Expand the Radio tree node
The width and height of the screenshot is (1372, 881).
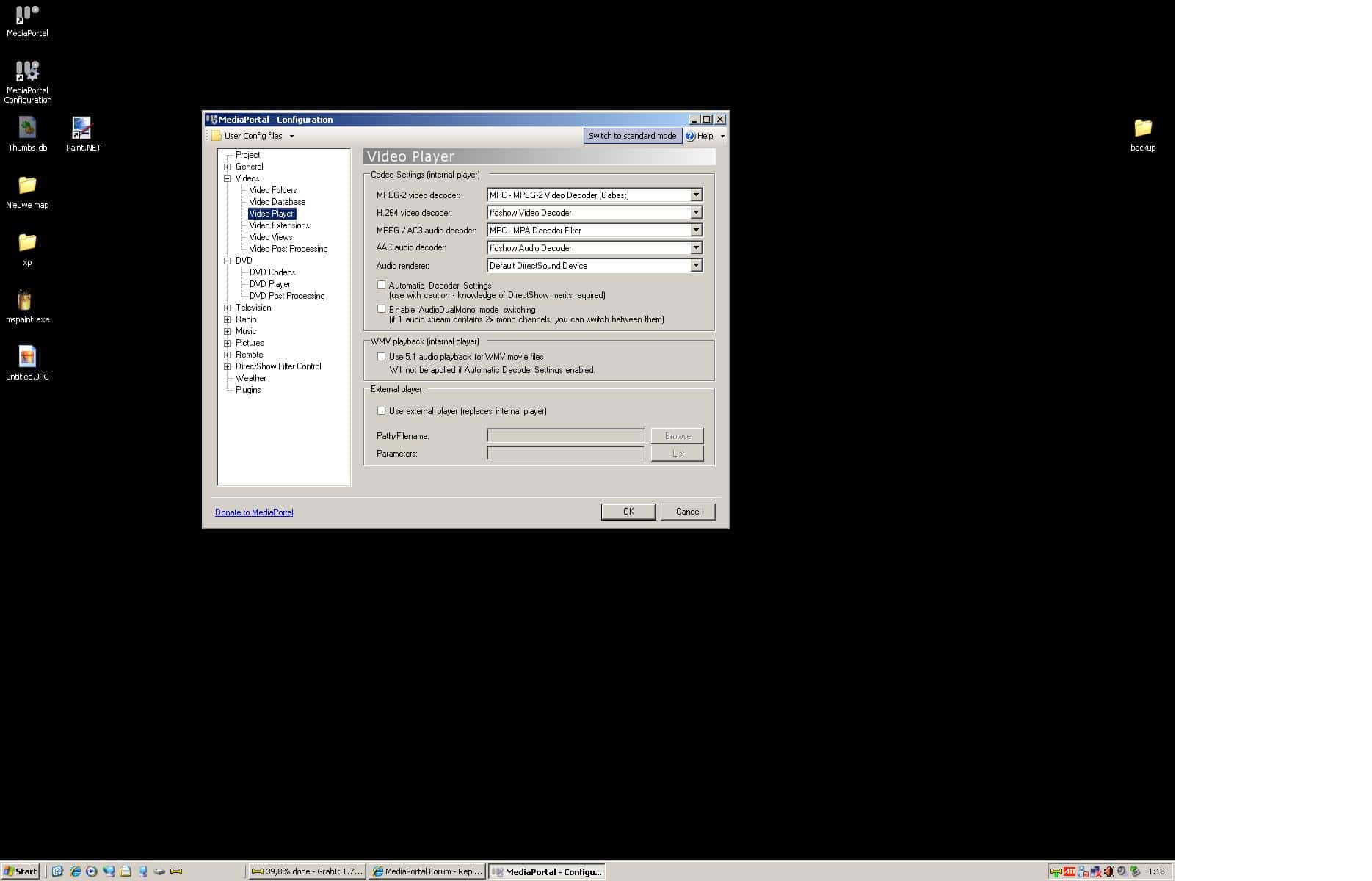(x=228, y=319)
